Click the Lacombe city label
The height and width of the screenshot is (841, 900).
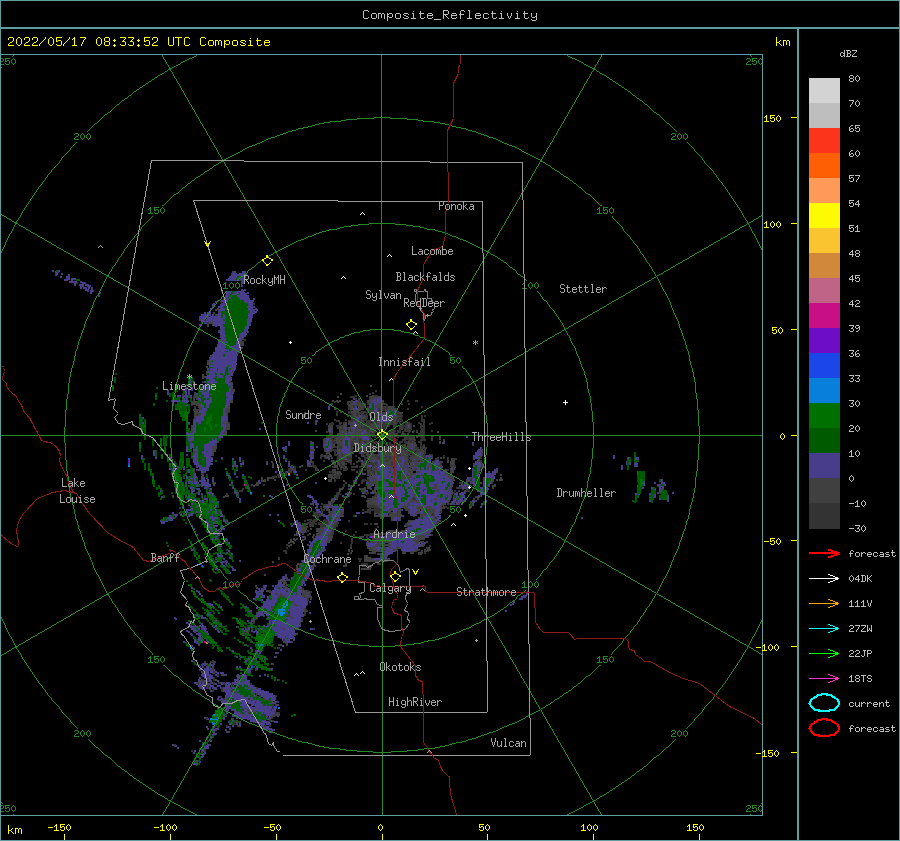coord(432,251)
